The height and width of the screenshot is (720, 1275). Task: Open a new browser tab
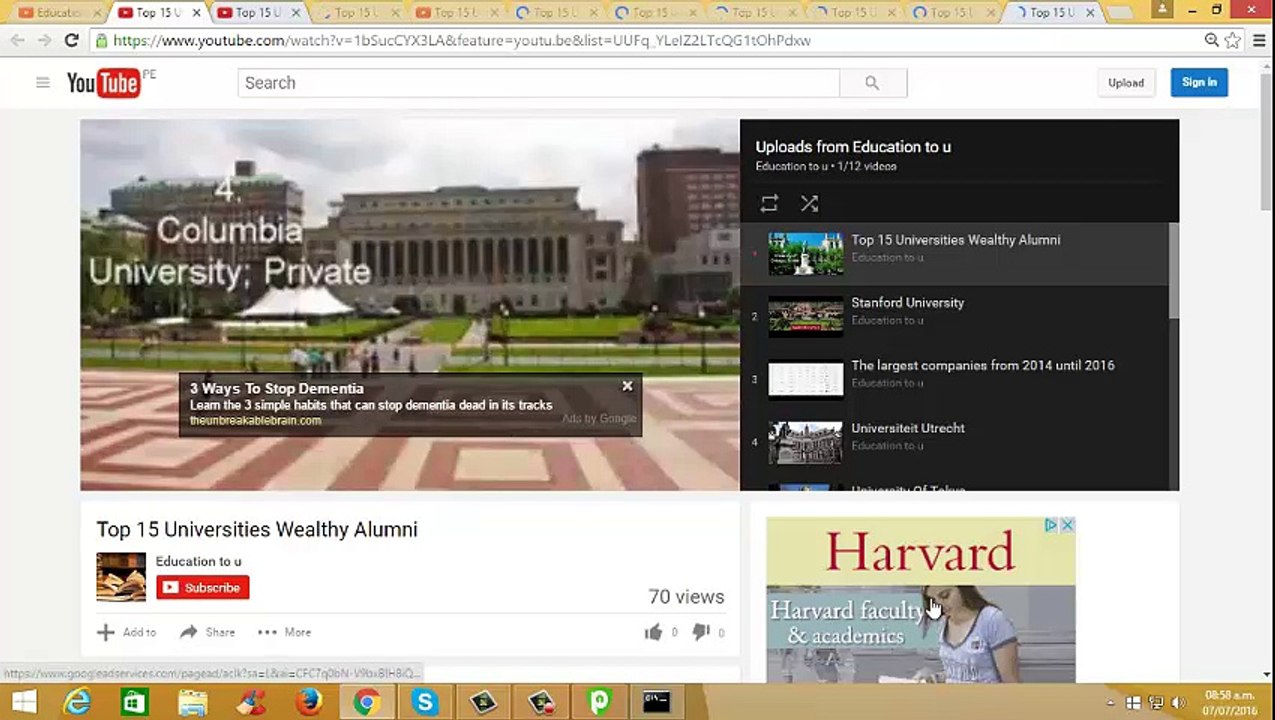[x=1120, y=13]
